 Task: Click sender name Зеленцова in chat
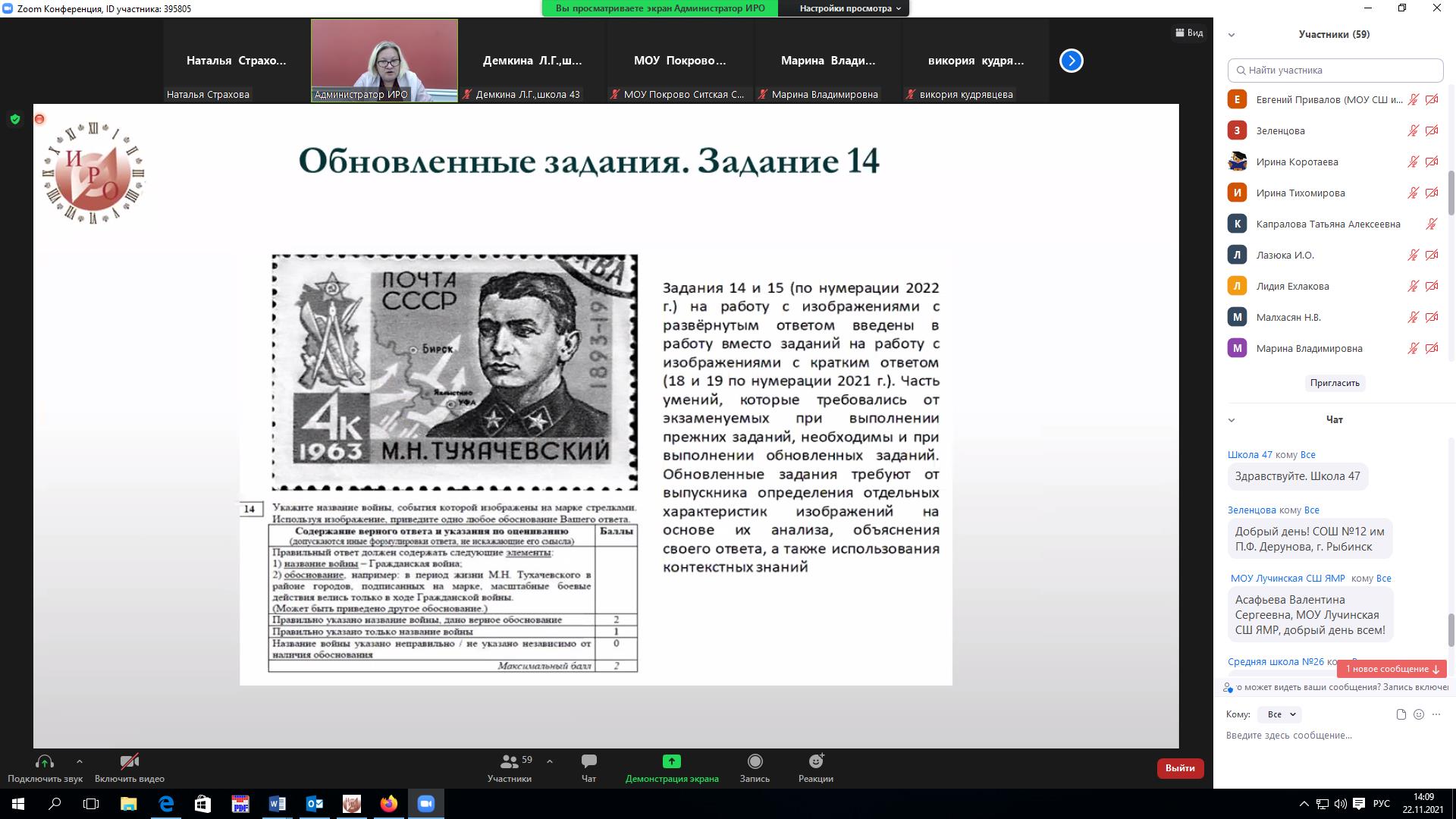[1251, 510]
